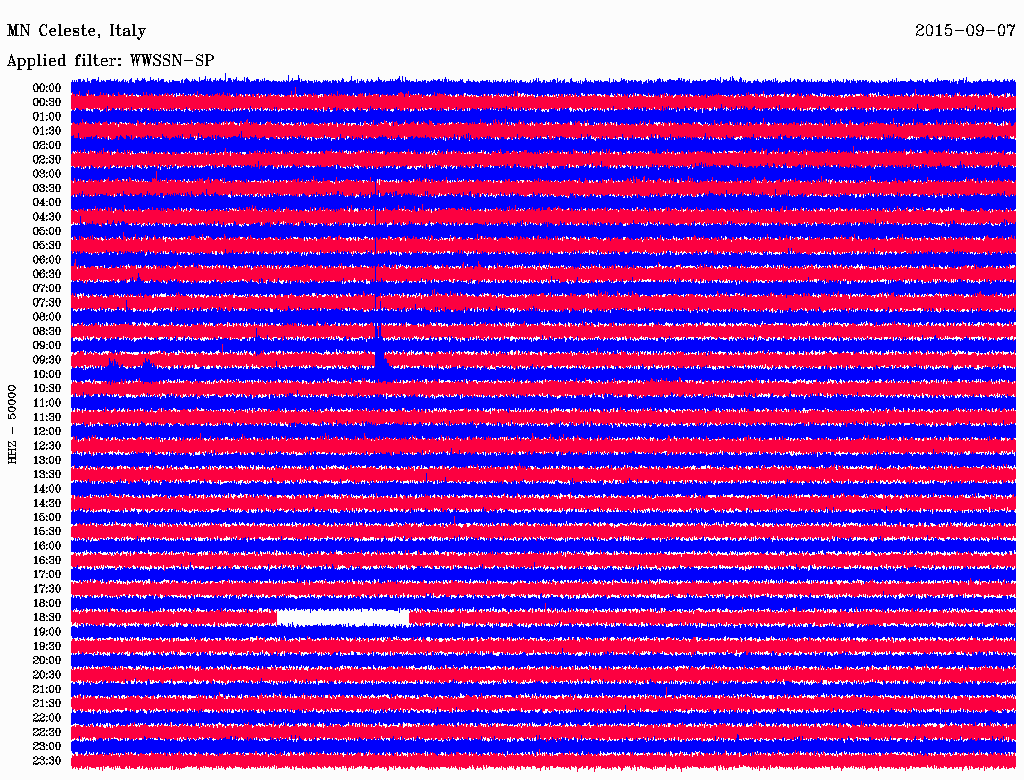The width and height of the screenshot is (1024, 780).
Task: Click the 12:00 time label
Action: click(47, 431)
